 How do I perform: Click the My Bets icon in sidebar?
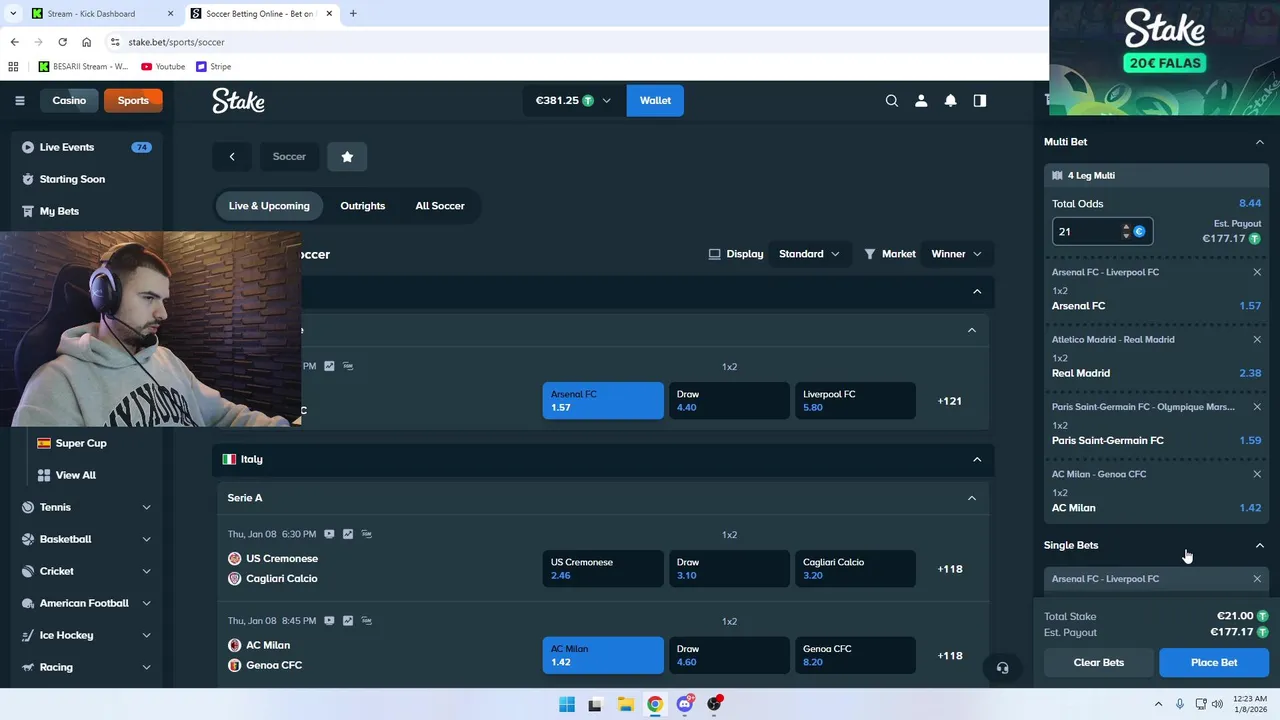pos(28,211)
